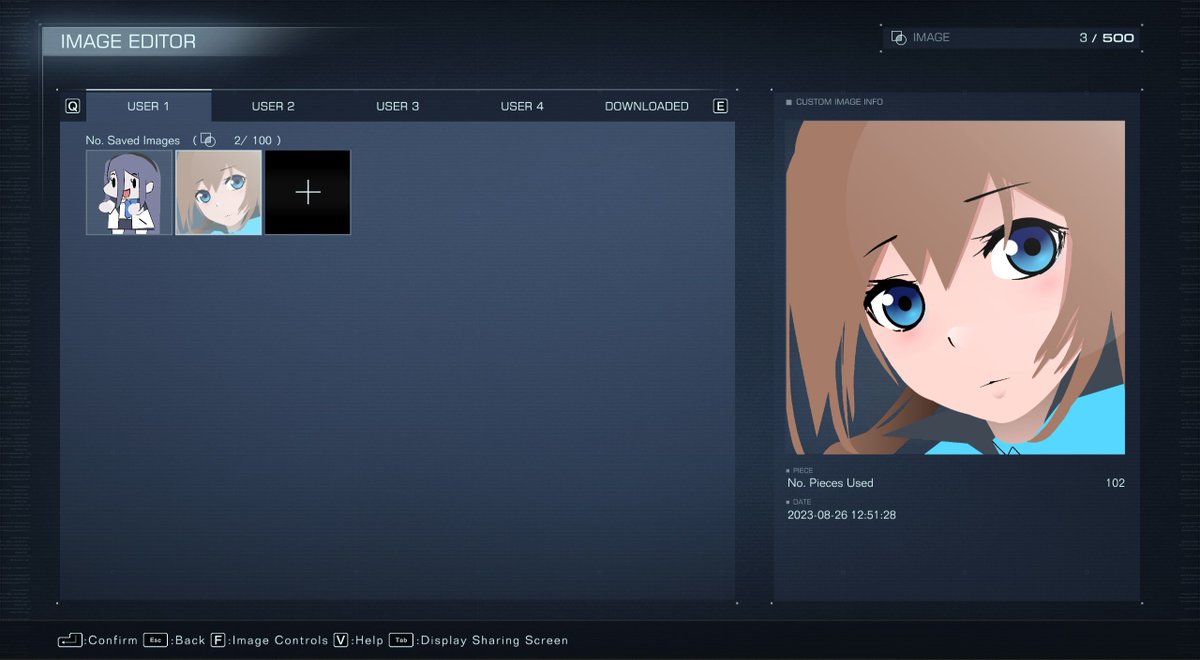Open the DOWNLOADED tab
This screenshot has width=1200, height=660.
coord(646,106)
